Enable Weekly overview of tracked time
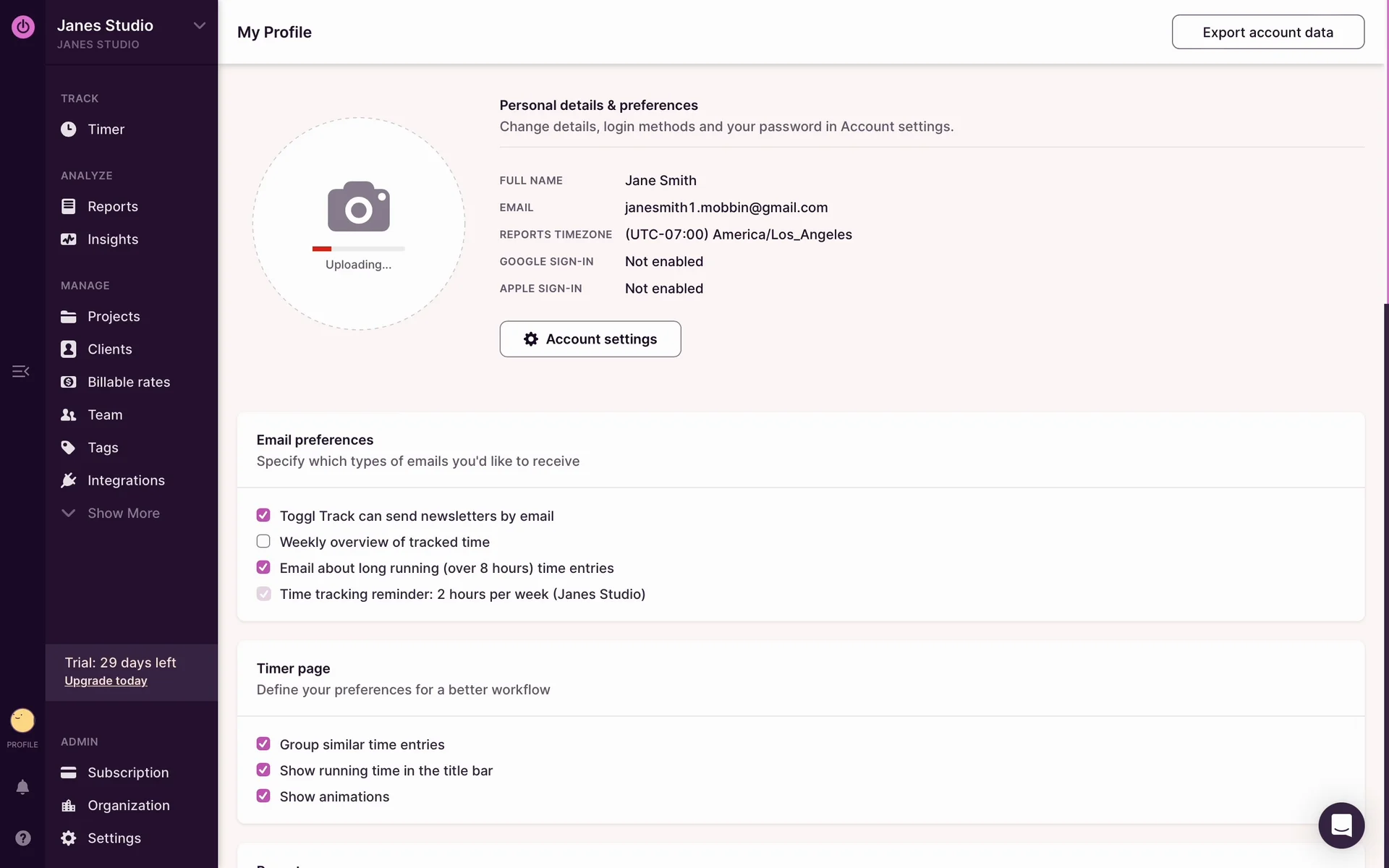This screenshot has height=868, width=1389. coord(263,541)
